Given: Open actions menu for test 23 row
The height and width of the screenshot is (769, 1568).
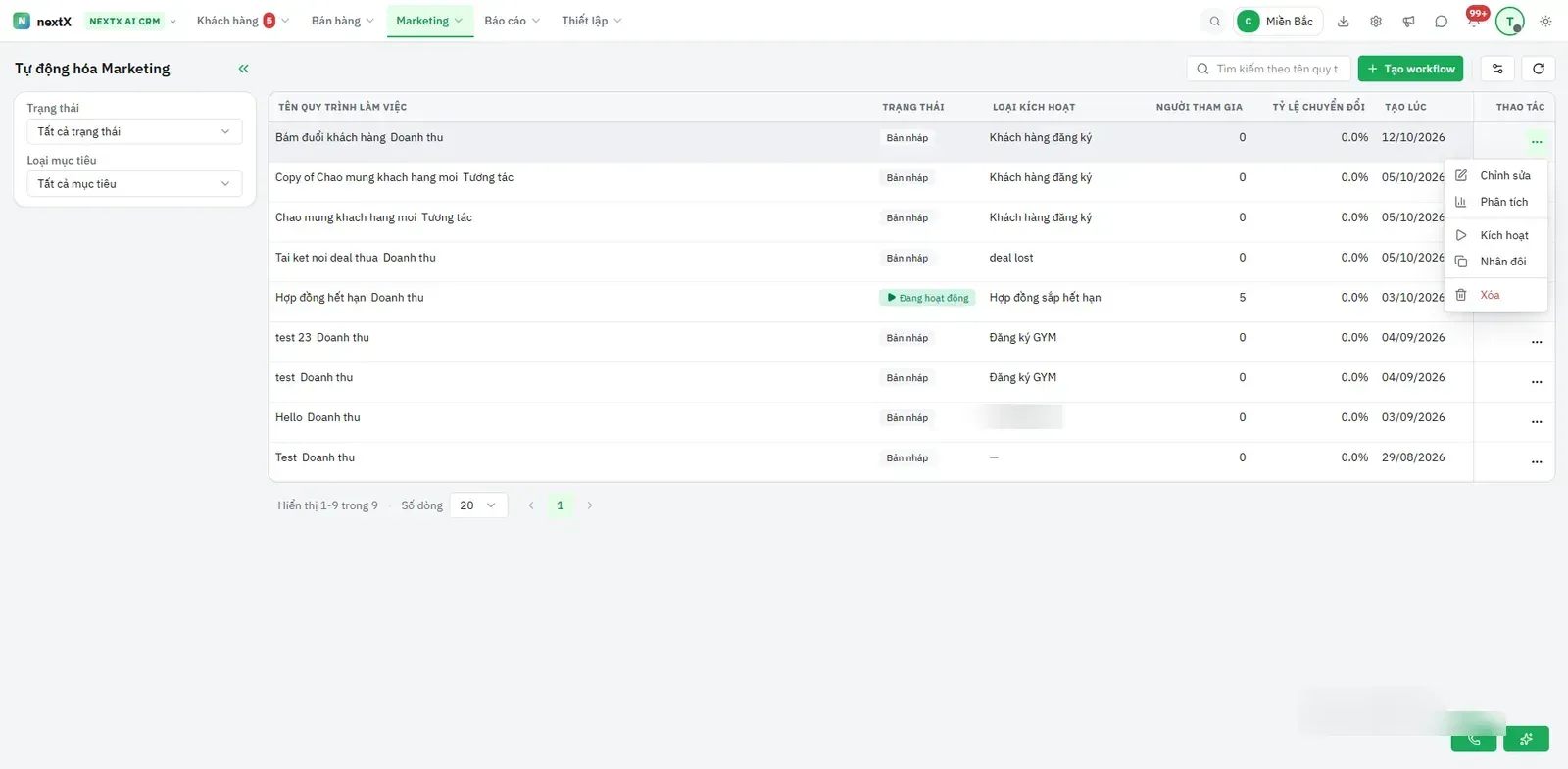Looking at the screenshot, I should pyautogui.click(x=1537, y=342).
